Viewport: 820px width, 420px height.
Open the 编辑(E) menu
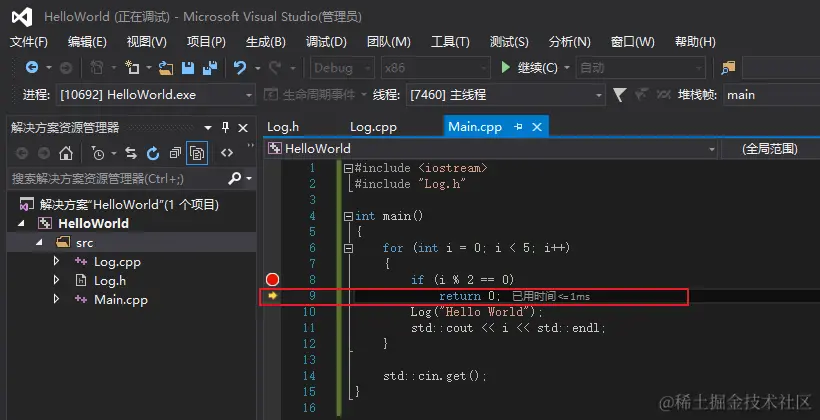point(87,42)
